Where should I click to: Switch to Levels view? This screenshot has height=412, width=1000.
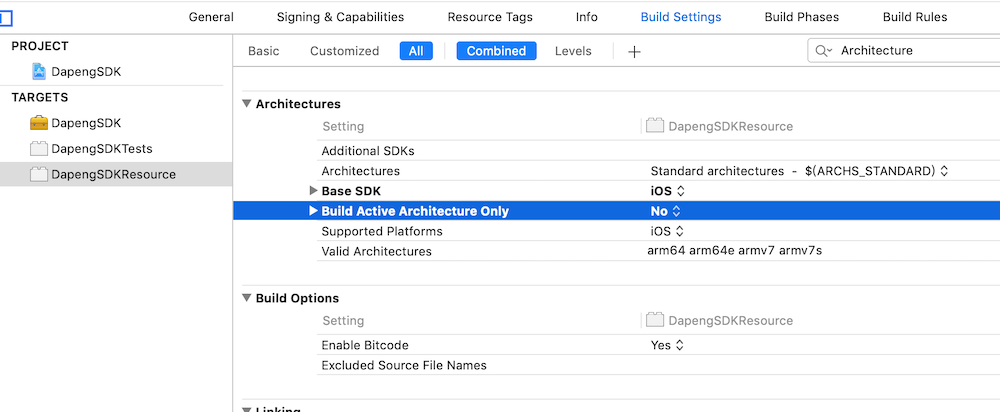pos(573,51)
